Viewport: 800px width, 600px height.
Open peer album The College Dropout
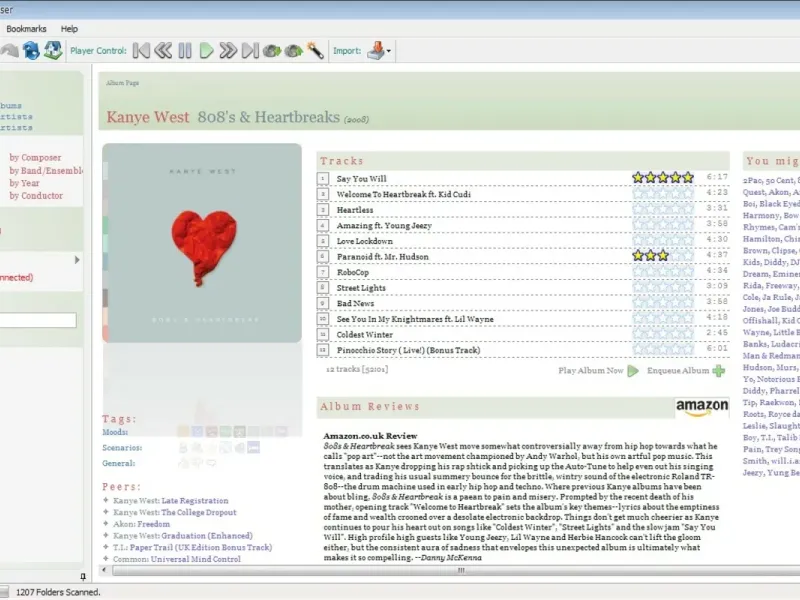coord(199,513)
